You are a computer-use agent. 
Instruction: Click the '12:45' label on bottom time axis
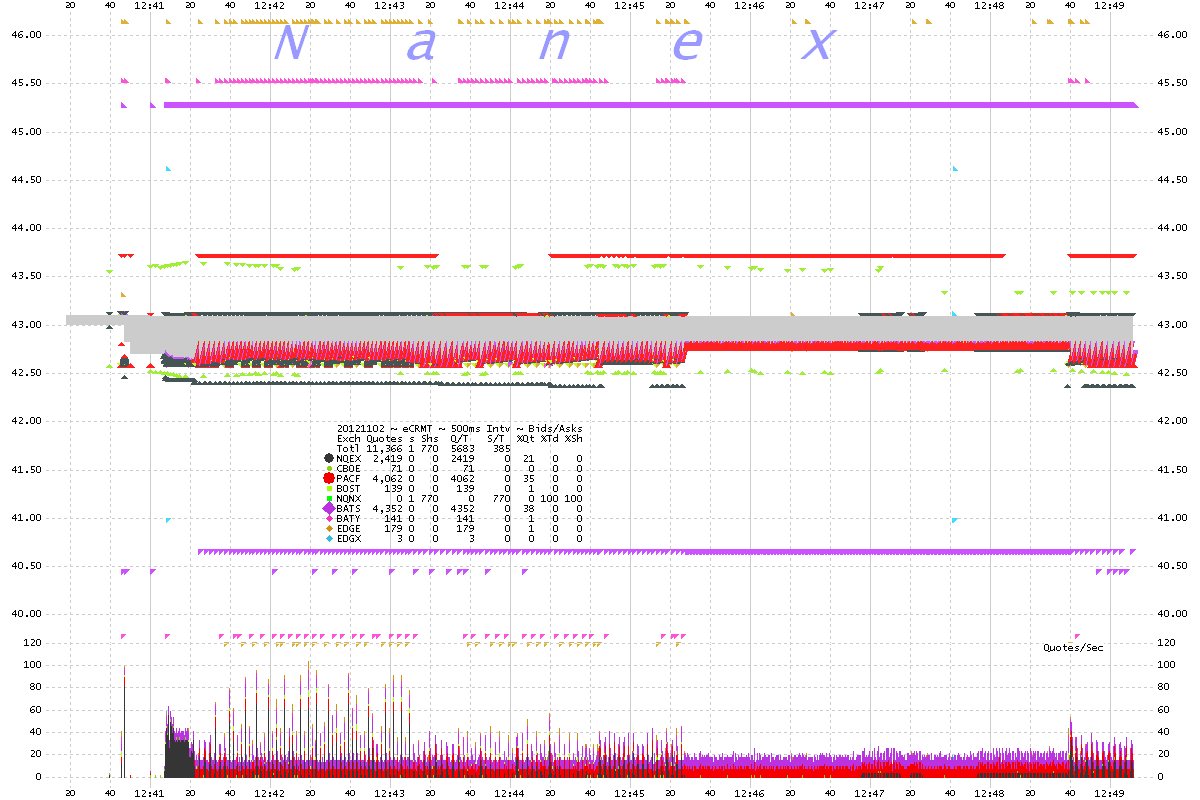630,792
